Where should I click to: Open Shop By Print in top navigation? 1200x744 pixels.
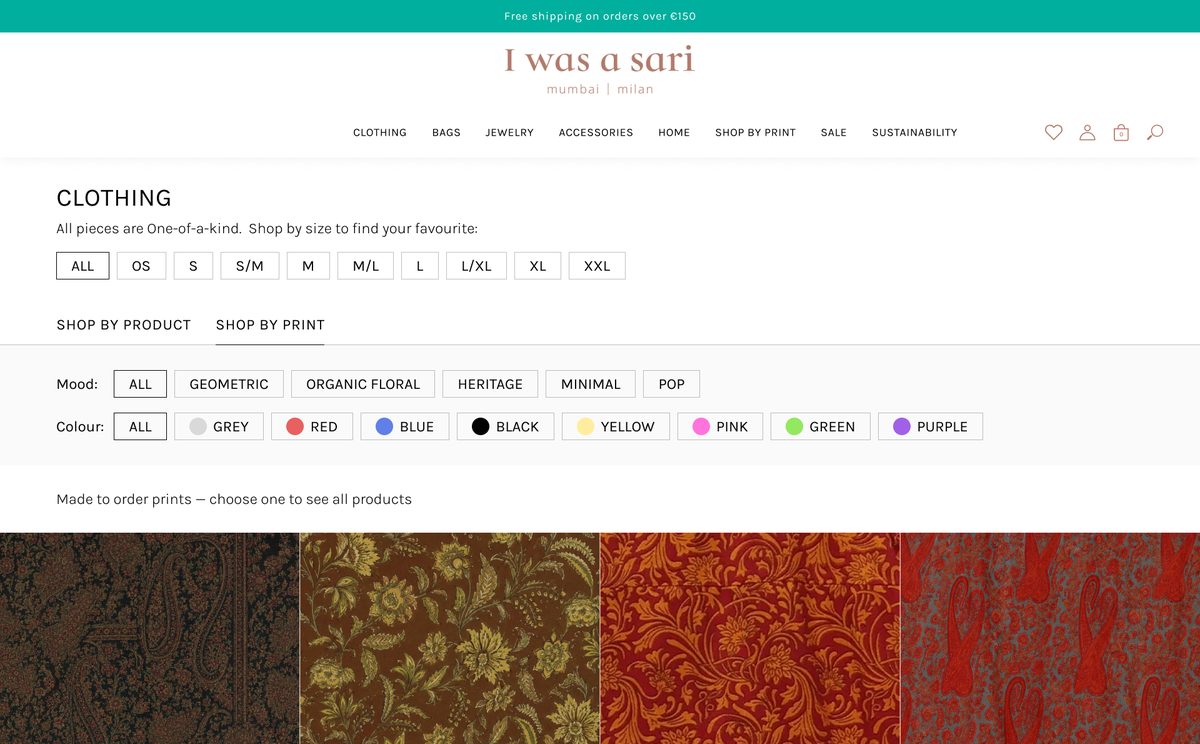tap(755, 132)
